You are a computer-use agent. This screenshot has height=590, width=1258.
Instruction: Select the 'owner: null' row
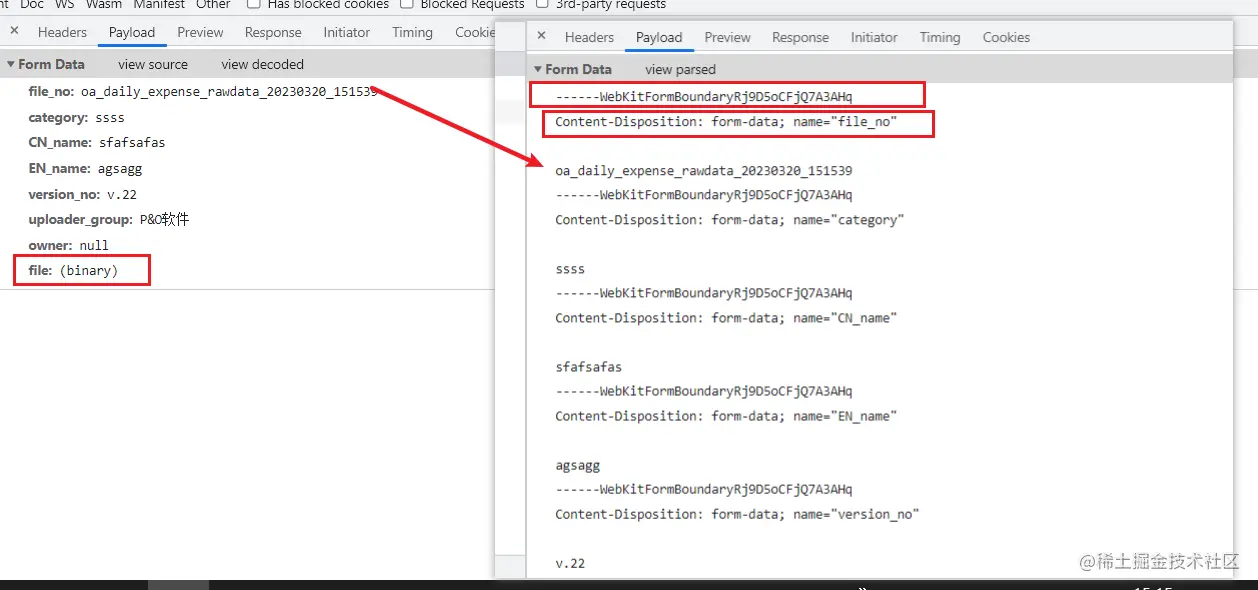(x=68, y=245)
